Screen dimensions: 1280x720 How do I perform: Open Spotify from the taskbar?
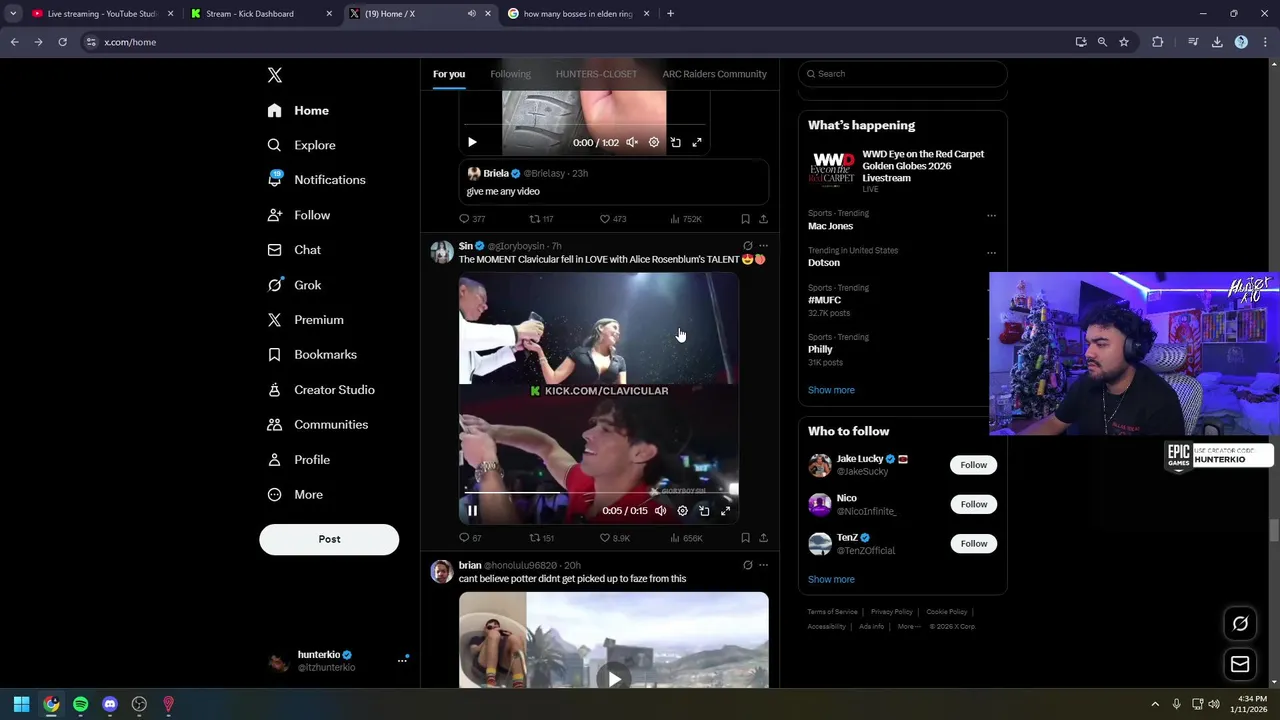tap(80, 704)
